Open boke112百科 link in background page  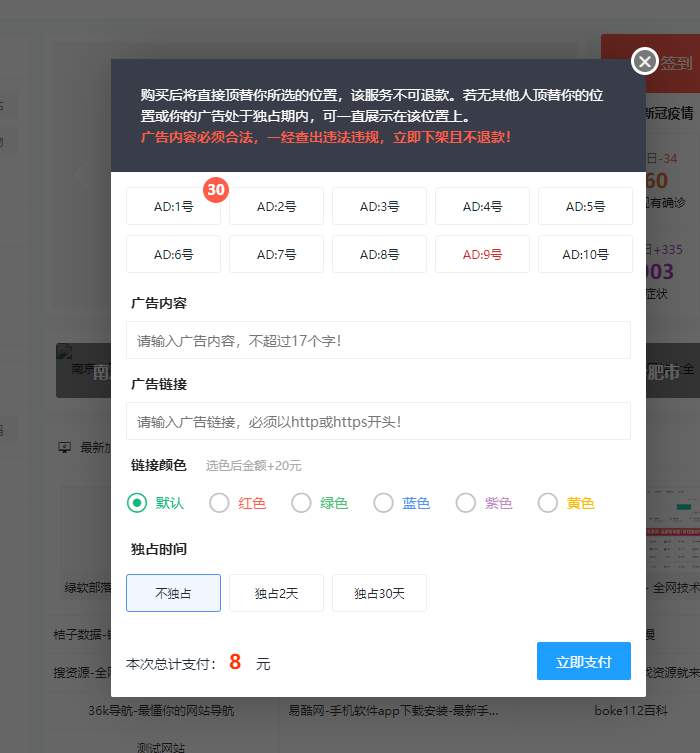tap(631, 710)
